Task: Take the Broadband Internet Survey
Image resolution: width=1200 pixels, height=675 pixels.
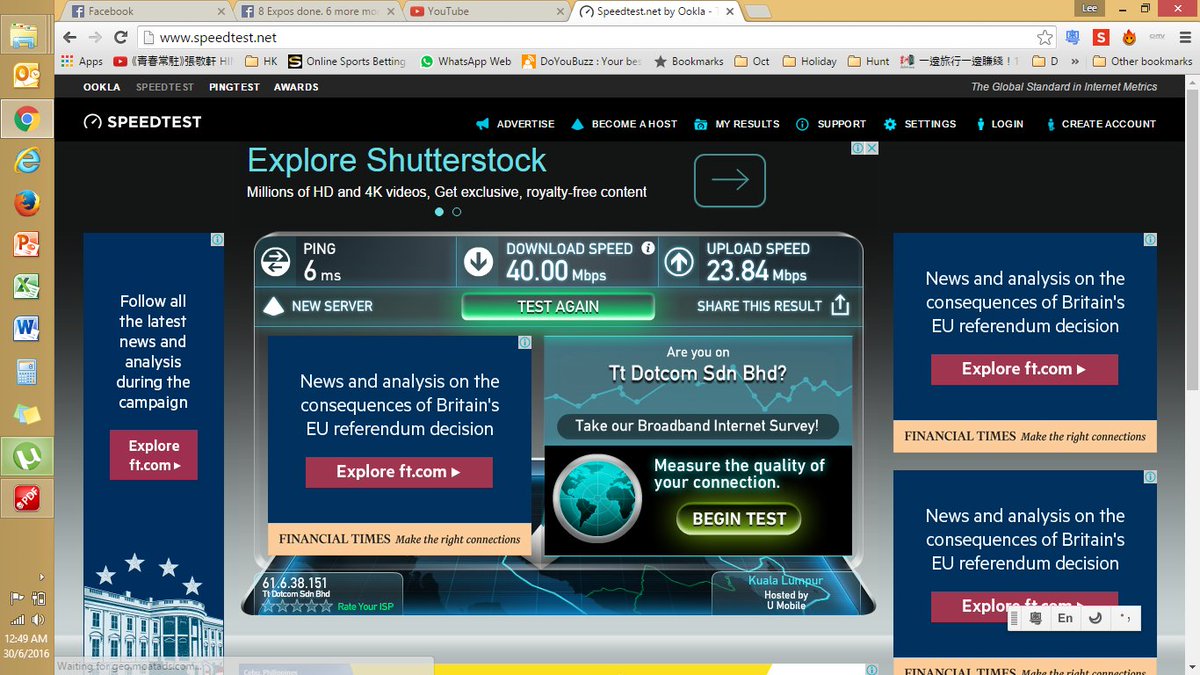Action: tap(697, 426)
